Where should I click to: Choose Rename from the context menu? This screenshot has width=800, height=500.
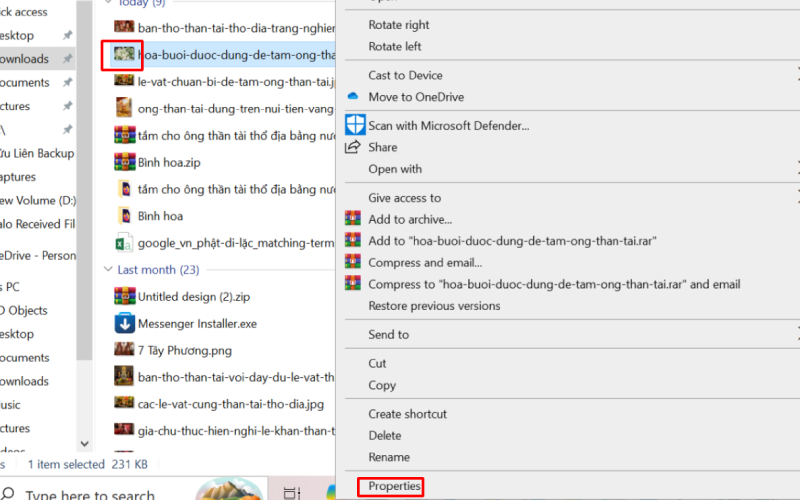(389, 457)
